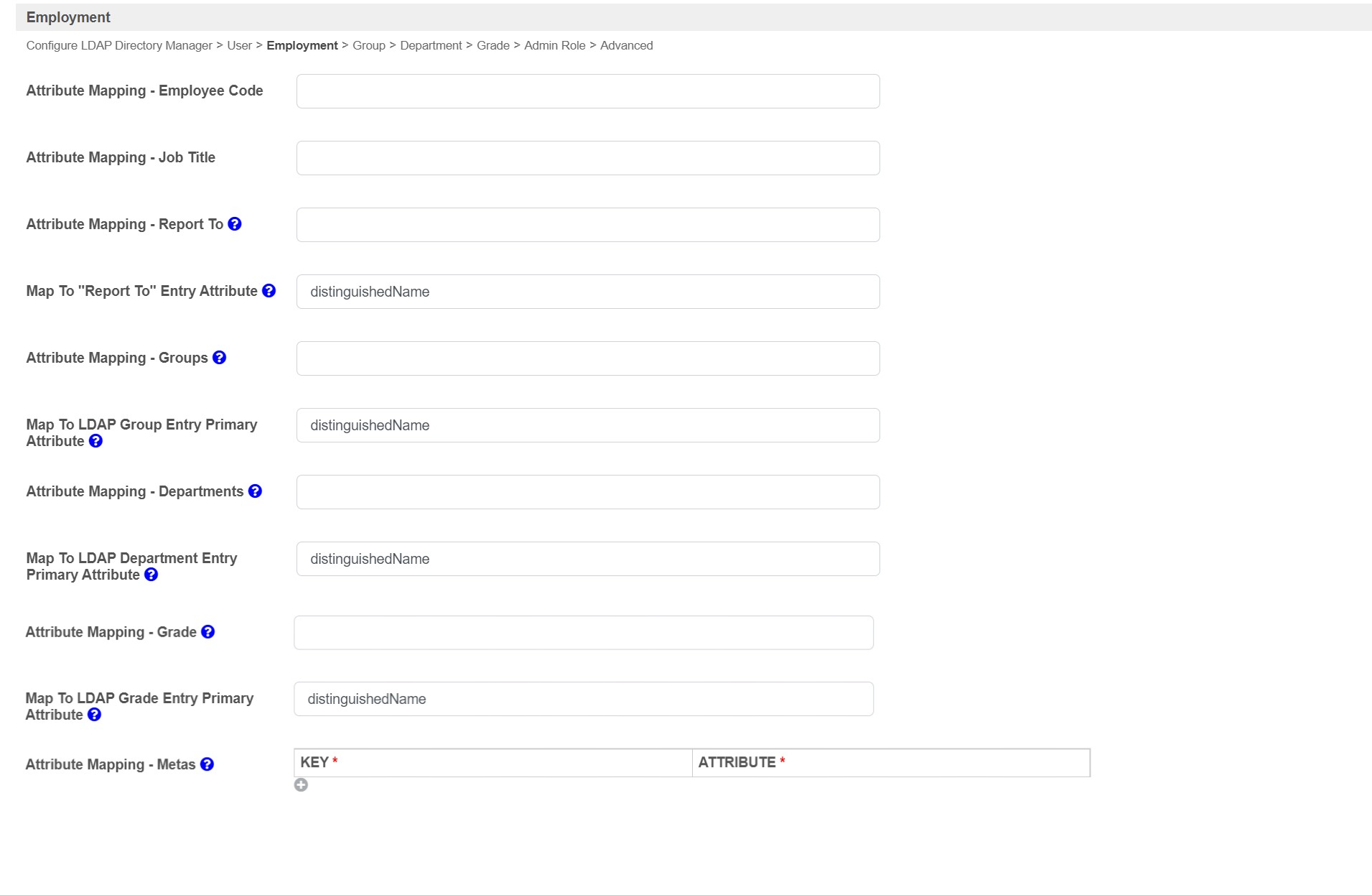Open the Advanced breadcrumb step
Screen dimensions: 1372x895
627,45
